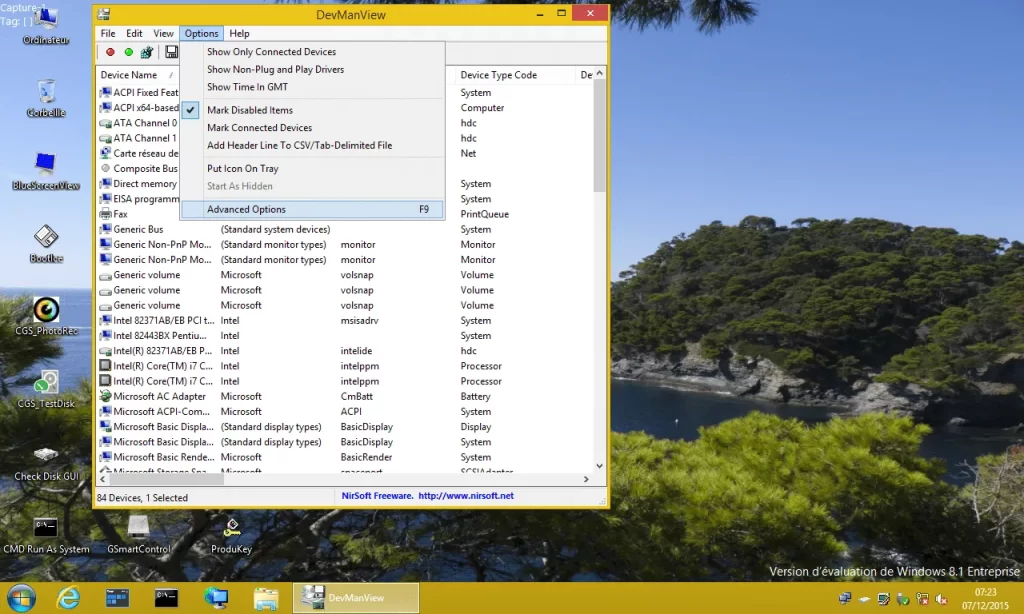Image resolution: width=1024 pixels, height=614 pixels.
Task: Click the horizontal scroll right arrow
Action: click(x=586, y=479)
